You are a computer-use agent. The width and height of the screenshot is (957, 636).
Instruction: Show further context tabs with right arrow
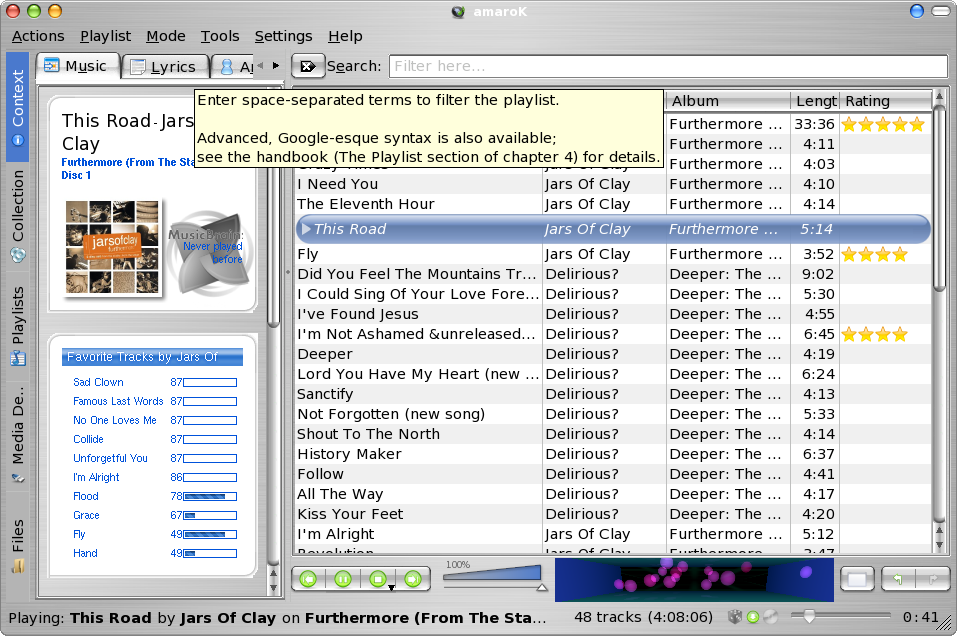pyautogui.click(x=276, y=65)
